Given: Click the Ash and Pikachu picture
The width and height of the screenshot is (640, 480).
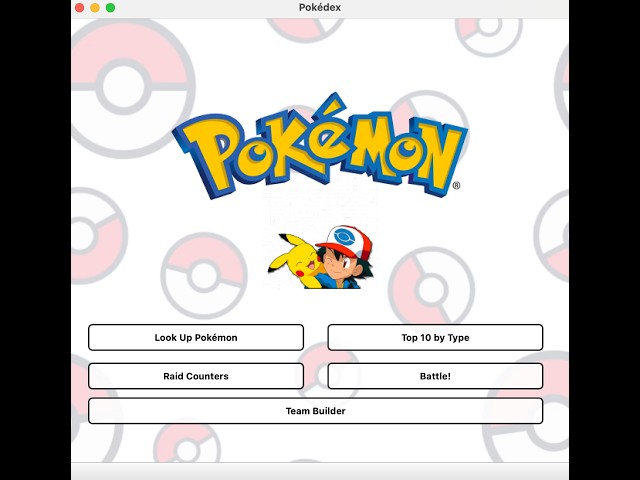Looking at the screenshot, I should click(x=320, y=258).
